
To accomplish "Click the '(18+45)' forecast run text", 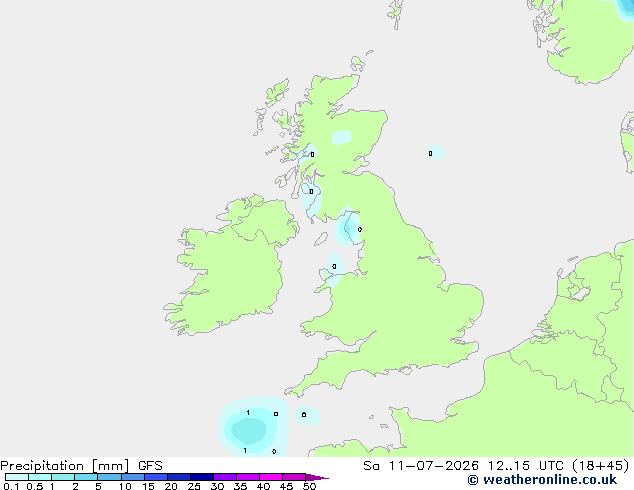I will coord(600,466).
